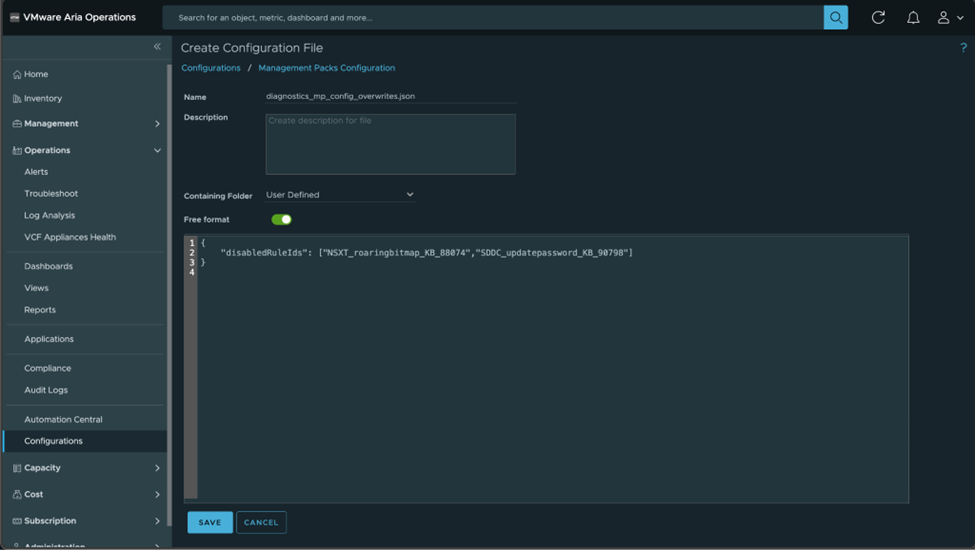Expand the Capacity menu section

157,468
